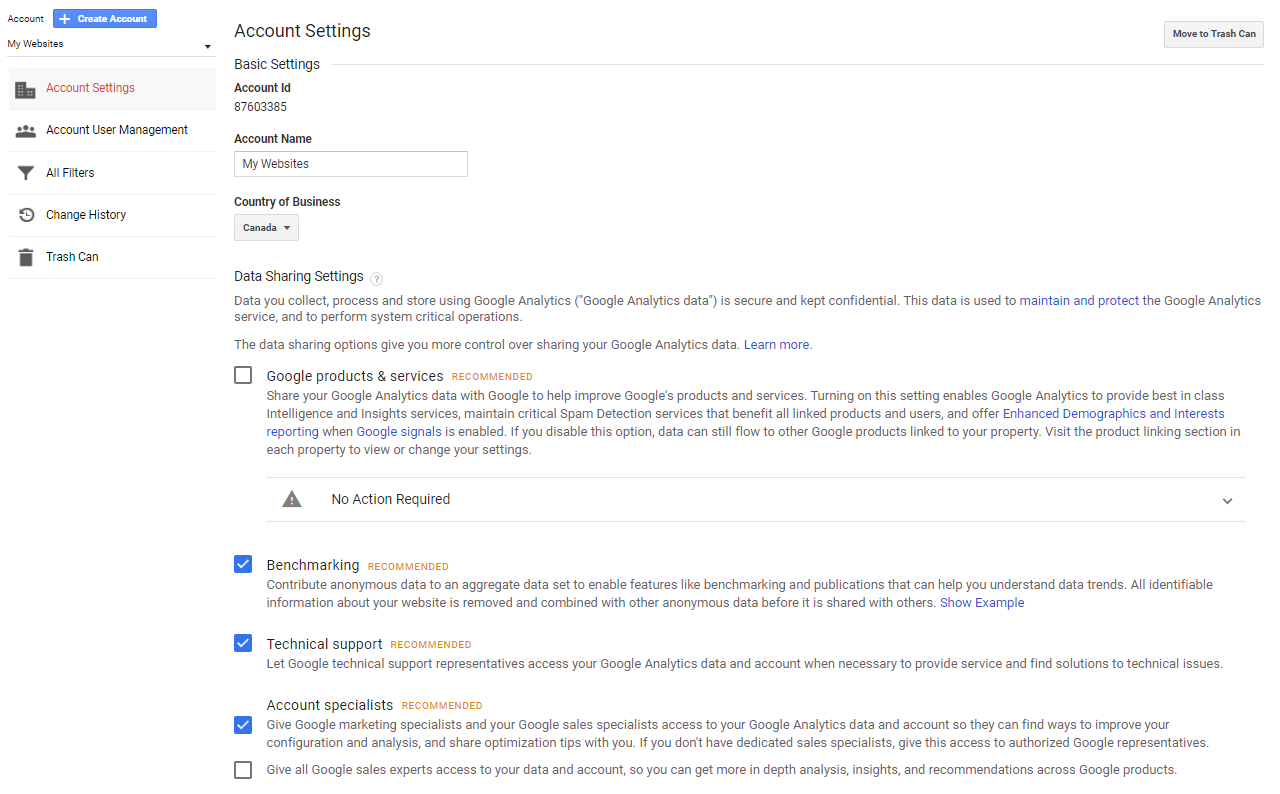Image resolution: width=1280 pixels, height=794 pixels.
Task: Click the Account Name input field
Action: click(351, 164)
